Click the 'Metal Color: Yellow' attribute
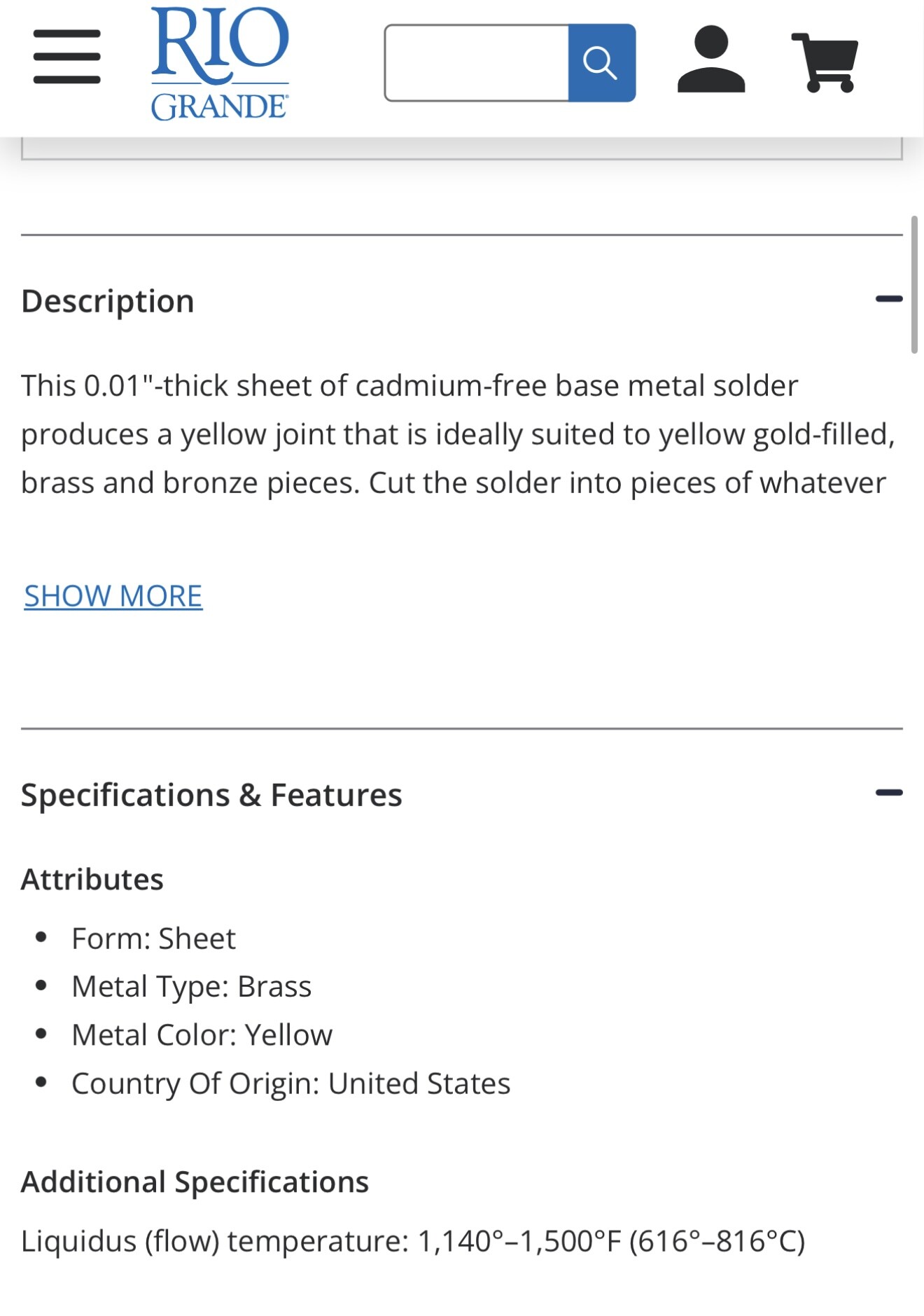The width and height of the screenshot is (924, 1316). pyautogui.click(x=202, y=1034)
